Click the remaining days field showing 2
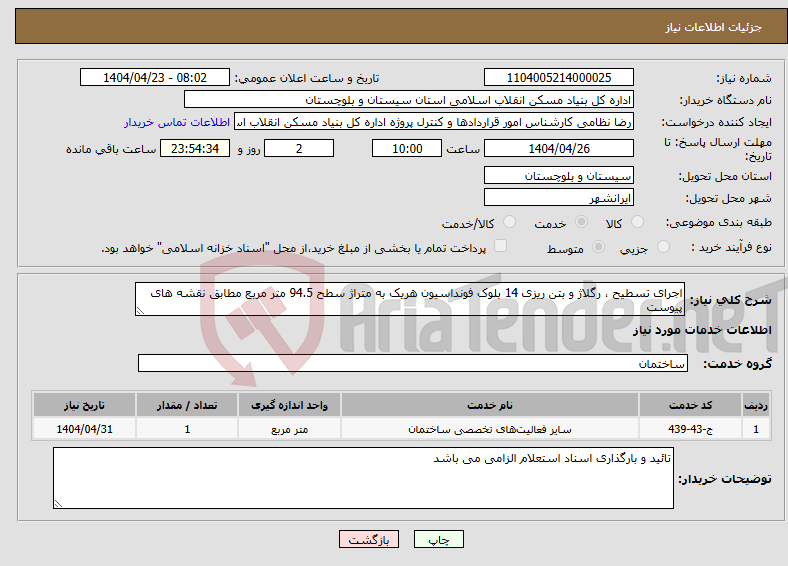 [299, 148]
